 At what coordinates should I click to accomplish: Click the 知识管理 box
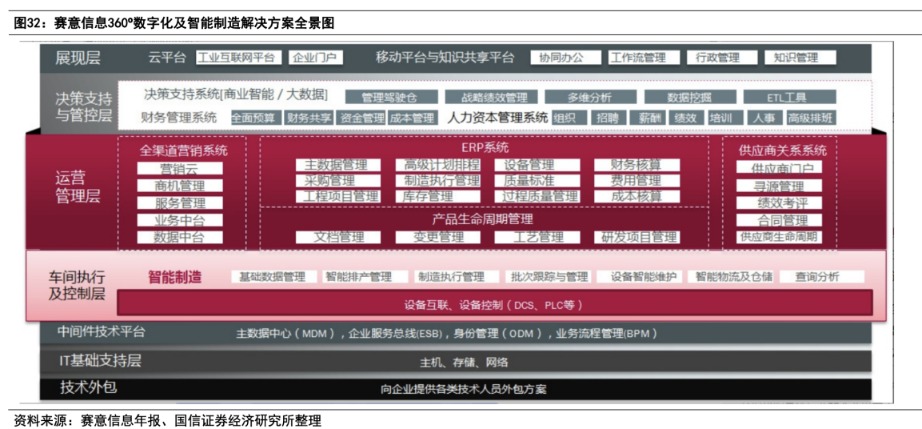795,58
